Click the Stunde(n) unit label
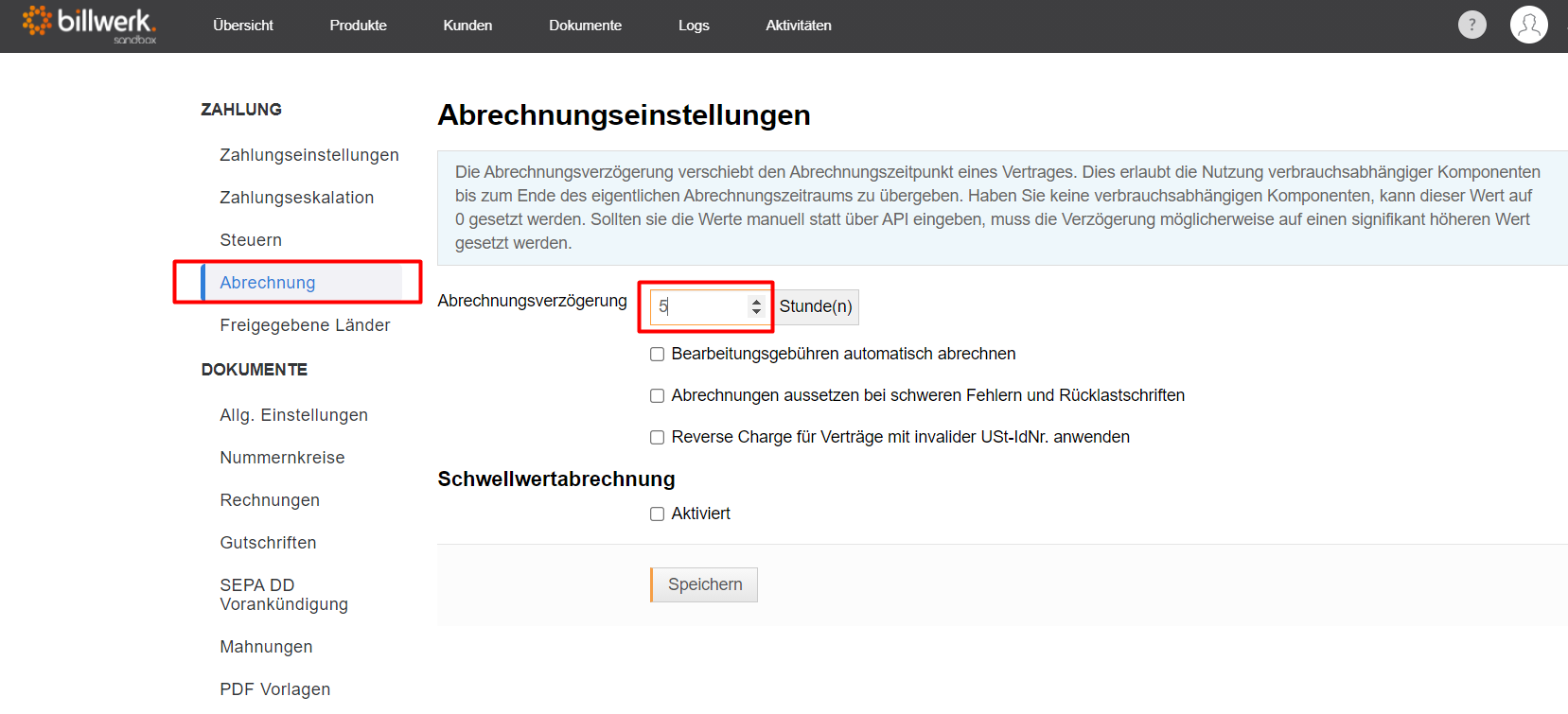Viewport: 1568px width, 714px height. (x=816, y=306)
